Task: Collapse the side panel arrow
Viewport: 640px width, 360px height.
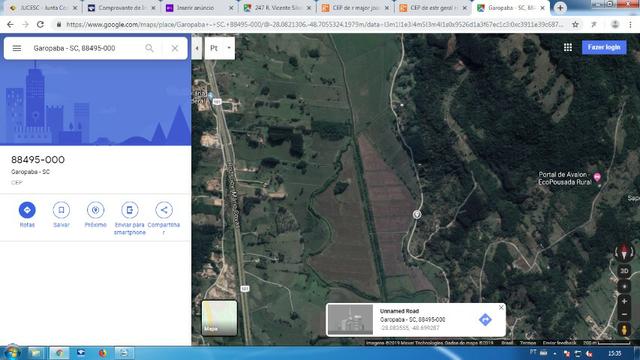Action: [x=197, y=48]
